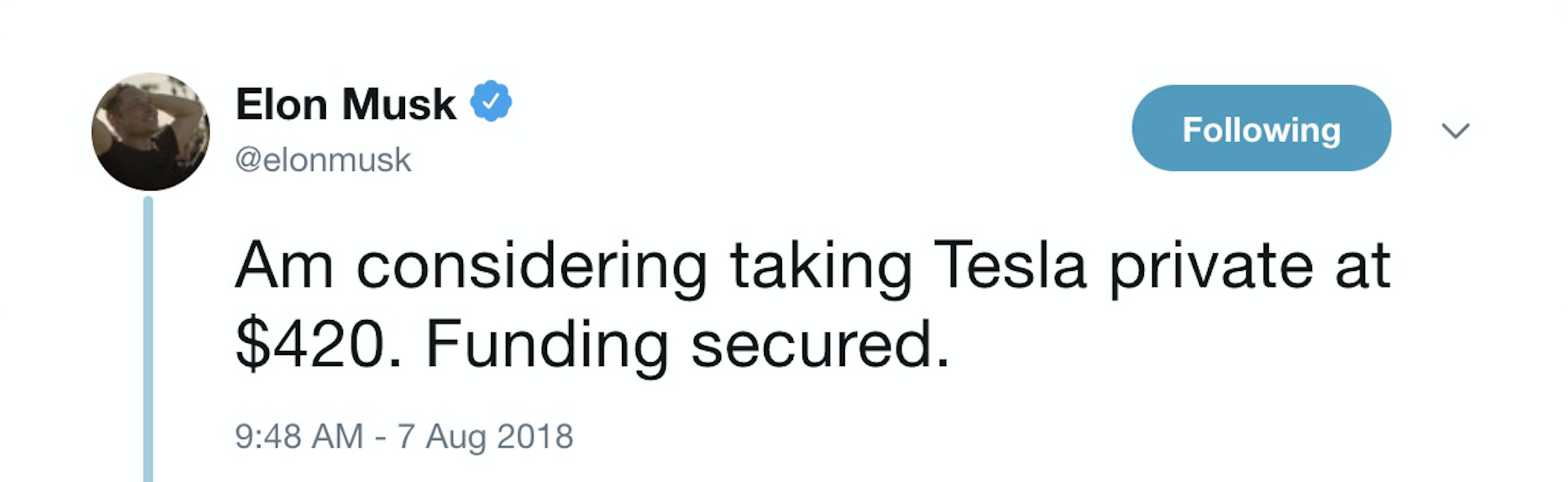
Task: Click the checkmark inside the verified badge
Action: coord(490,102)
